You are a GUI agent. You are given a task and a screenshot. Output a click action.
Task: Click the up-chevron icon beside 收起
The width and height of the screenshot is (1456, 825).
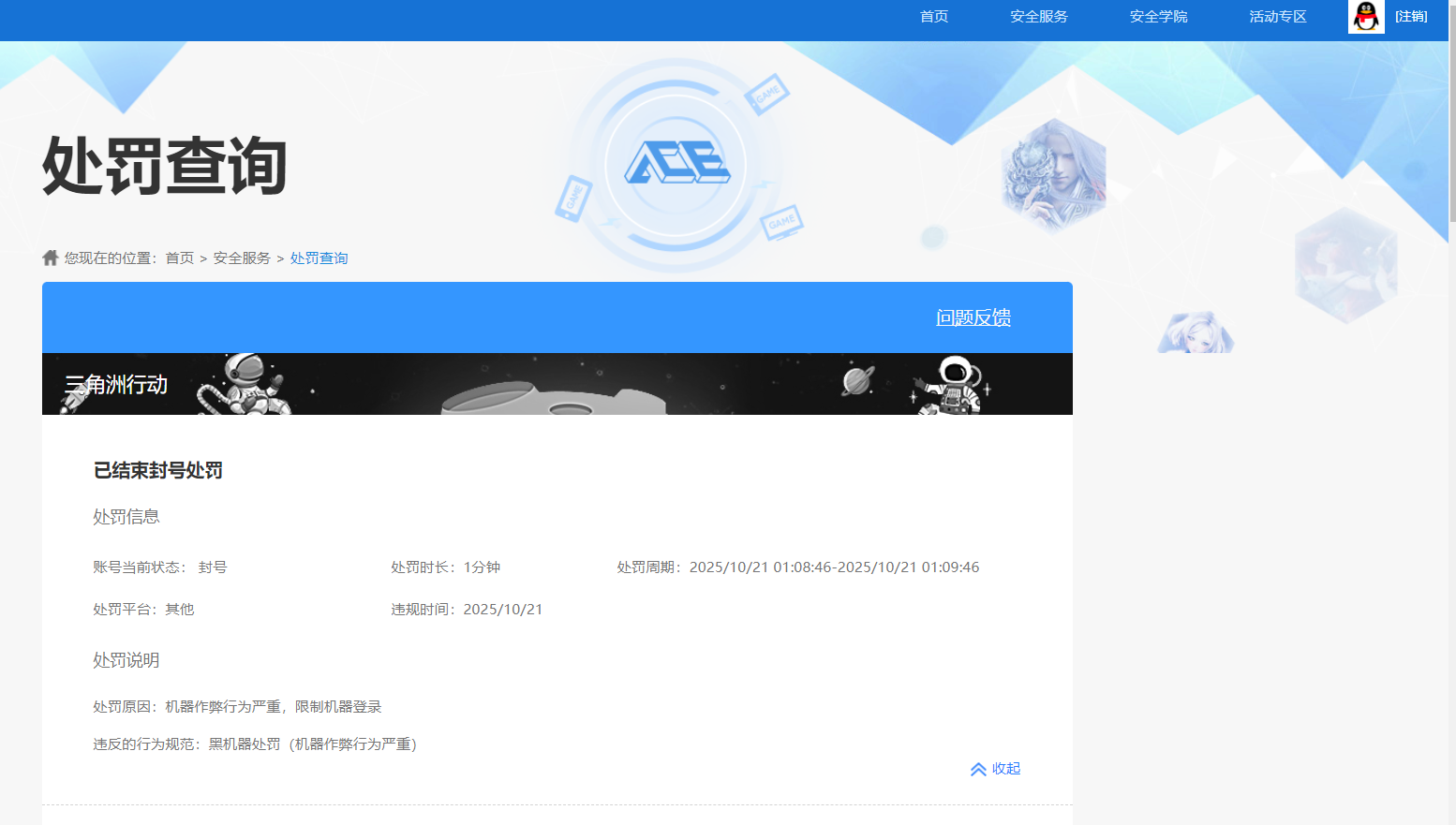pos(977,769)
